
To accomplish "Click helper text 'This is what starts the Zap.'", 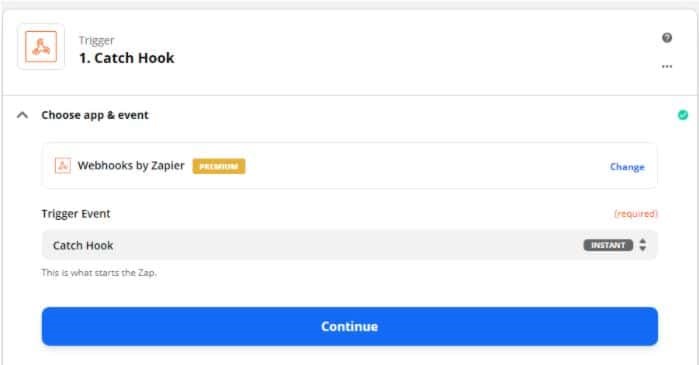I will (99, 273).
